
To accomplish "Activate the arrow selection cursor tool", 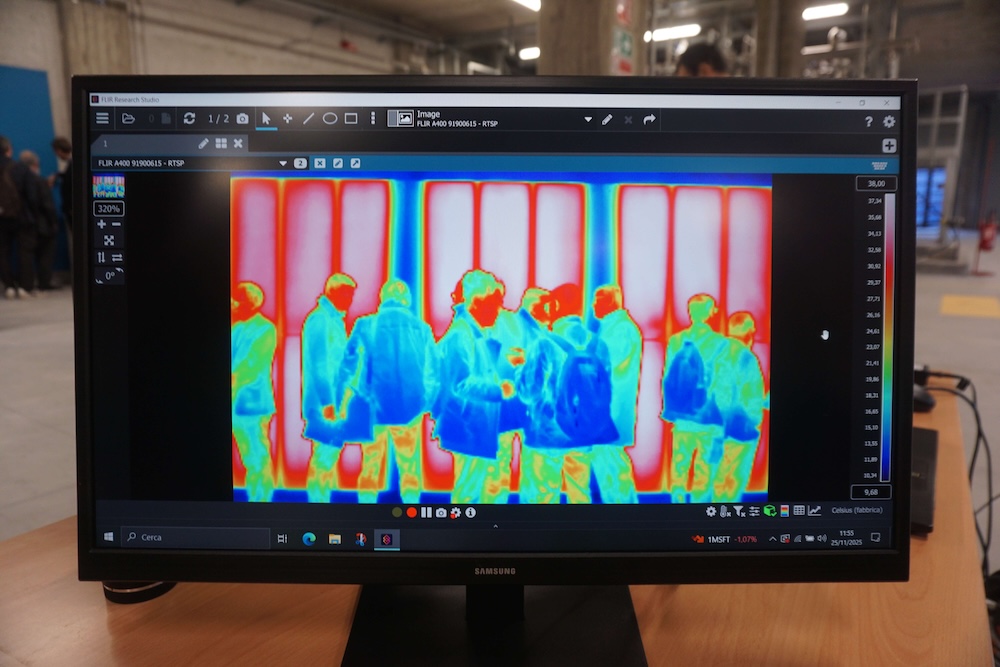I will (x=266, y=118).
